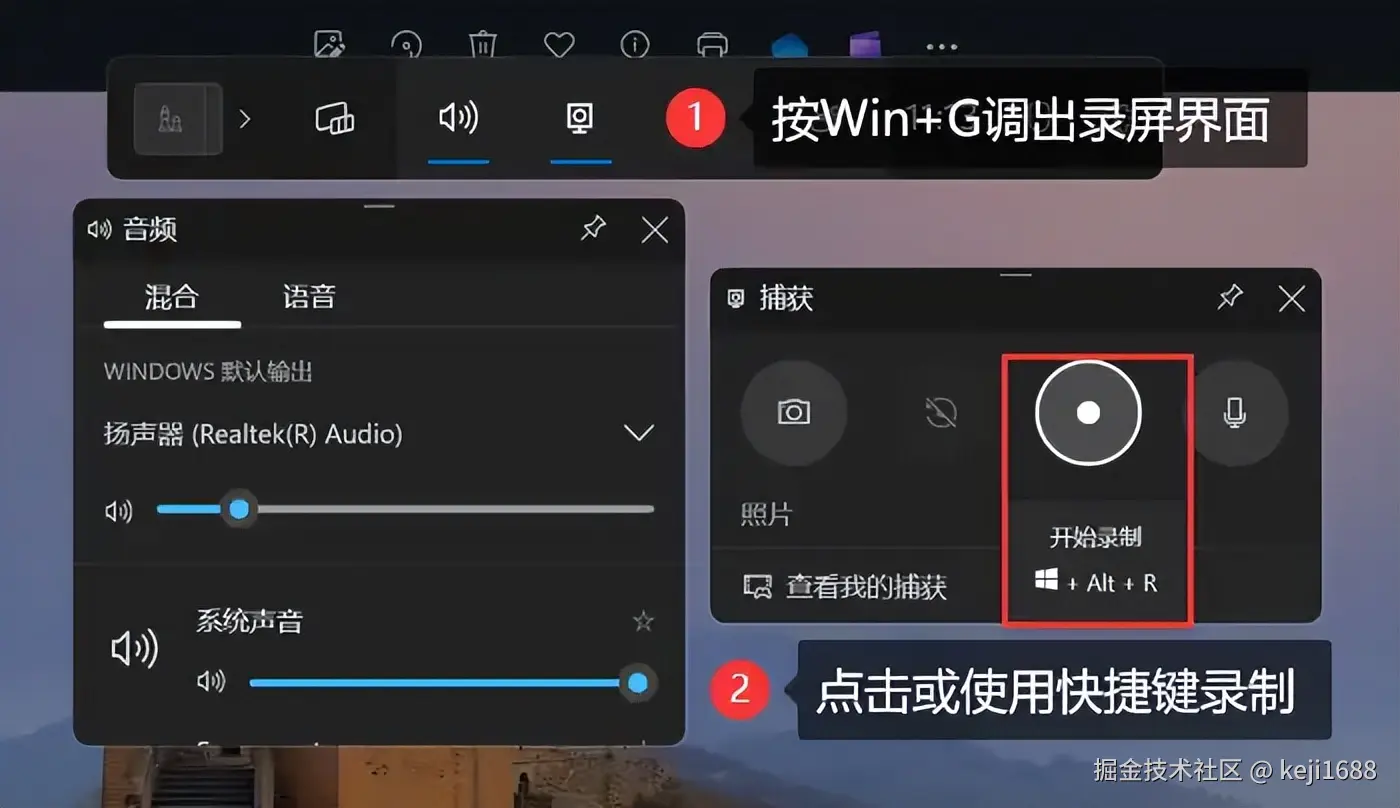This screenshot has width=1400, height=808.
Task: Click the 音频 panel title text
Action: [x=150, y=229]
